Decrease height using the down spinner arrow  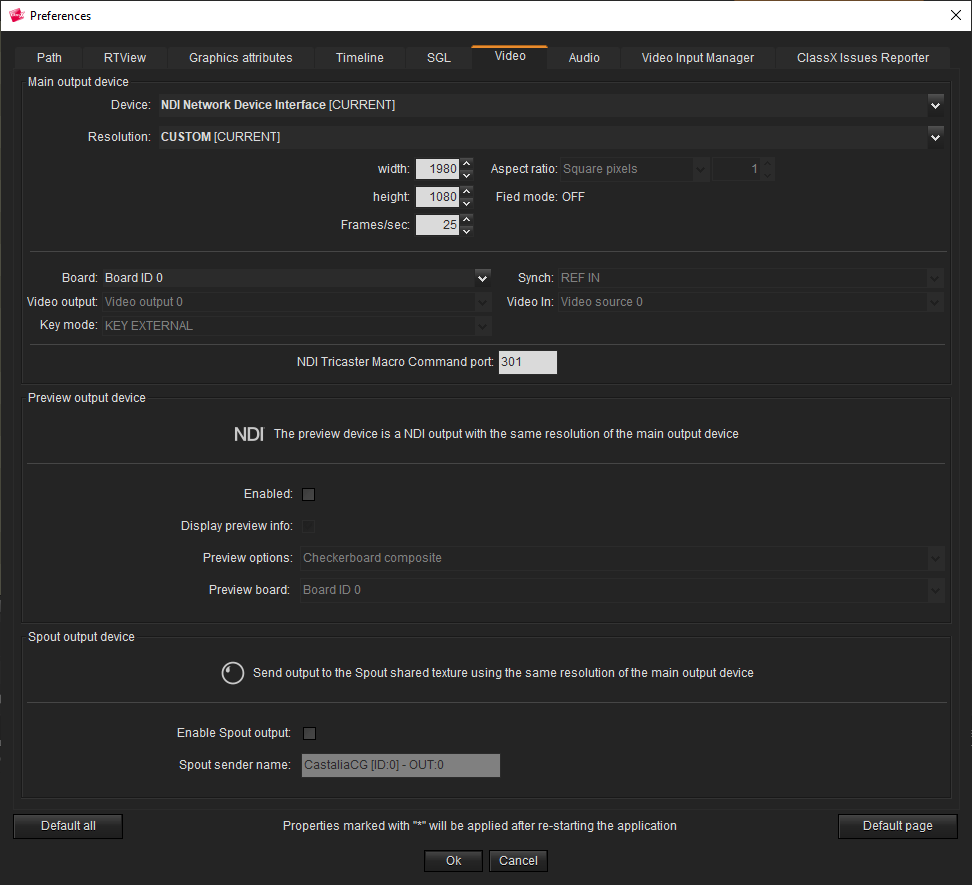[x=467, y=203]
